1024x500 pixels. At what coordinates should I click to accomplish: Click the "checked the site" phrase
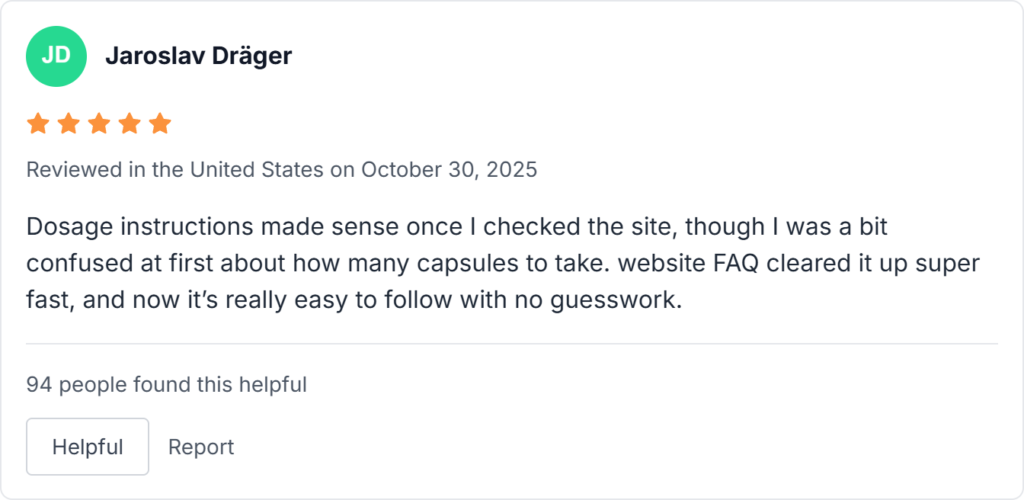click(x=573, y=228)
